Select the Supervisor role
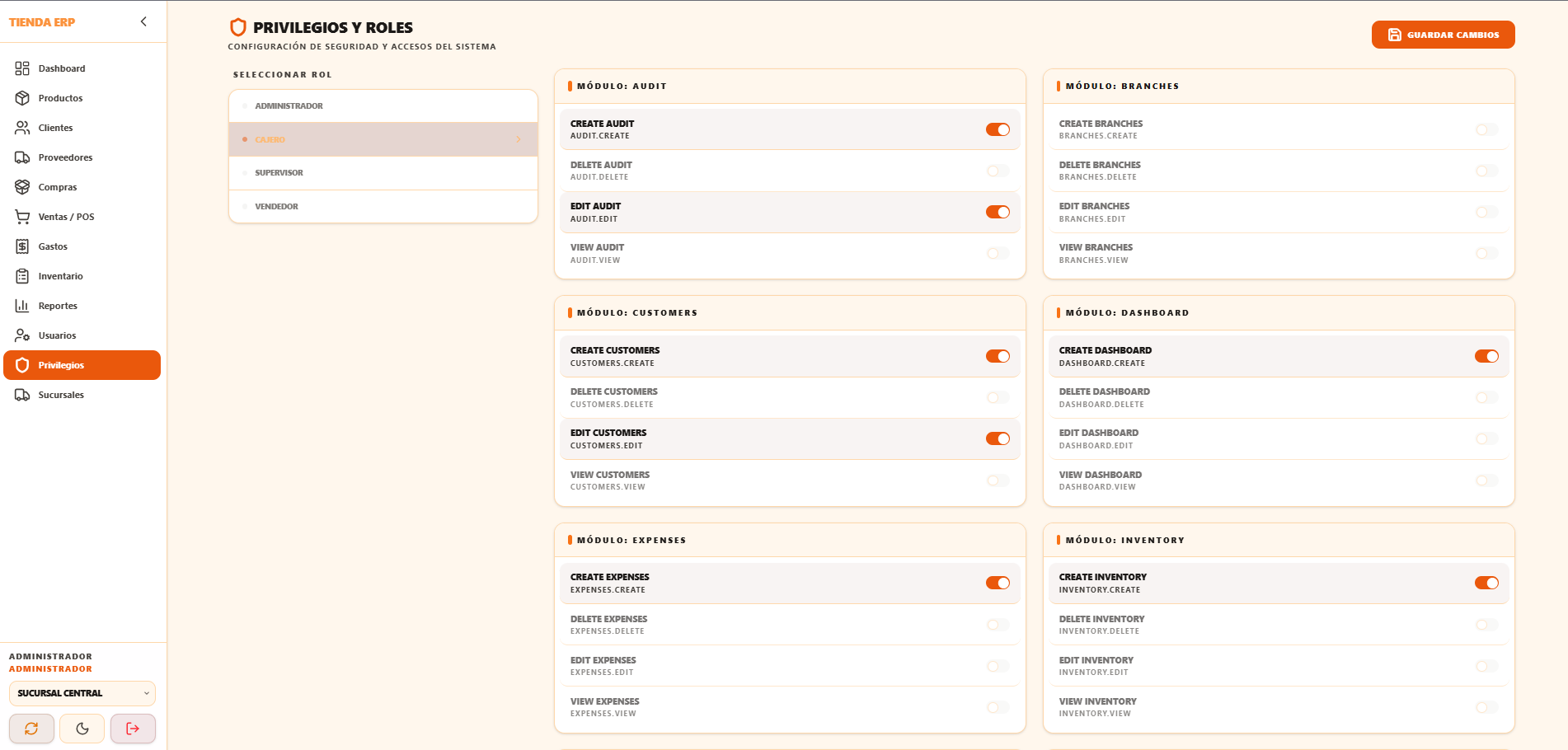The height and width of the screenshot is (750, 1568). point(383,173)
